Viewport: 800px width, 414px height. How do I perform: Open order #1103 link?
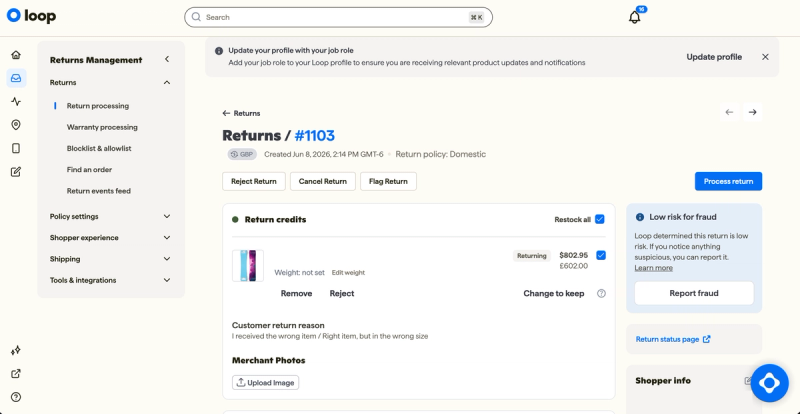point(315,136)
